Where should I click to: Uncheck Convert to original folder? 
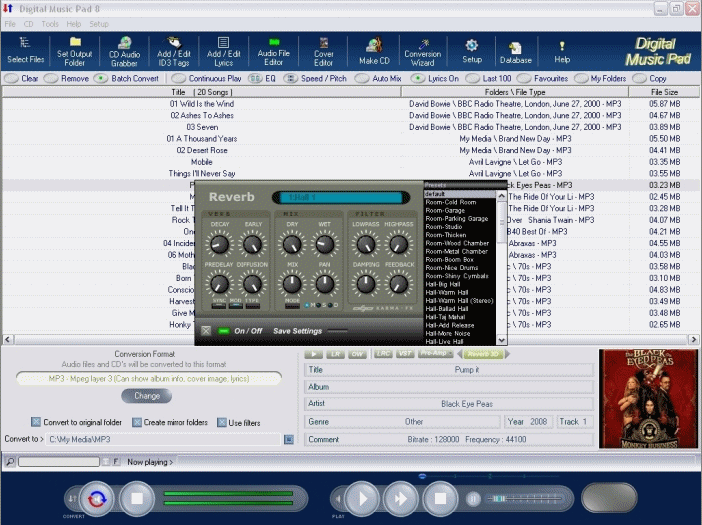click(x=36, y=422)
